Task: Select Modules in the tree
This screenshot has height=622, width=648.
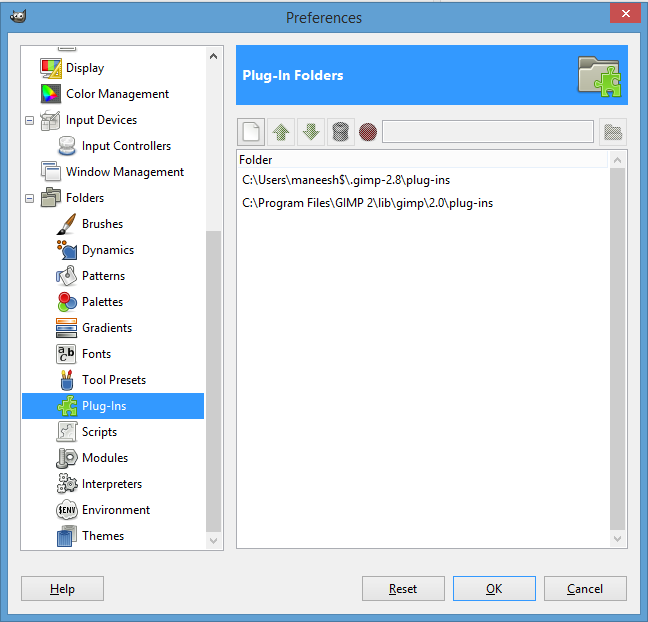Action: 105,458
